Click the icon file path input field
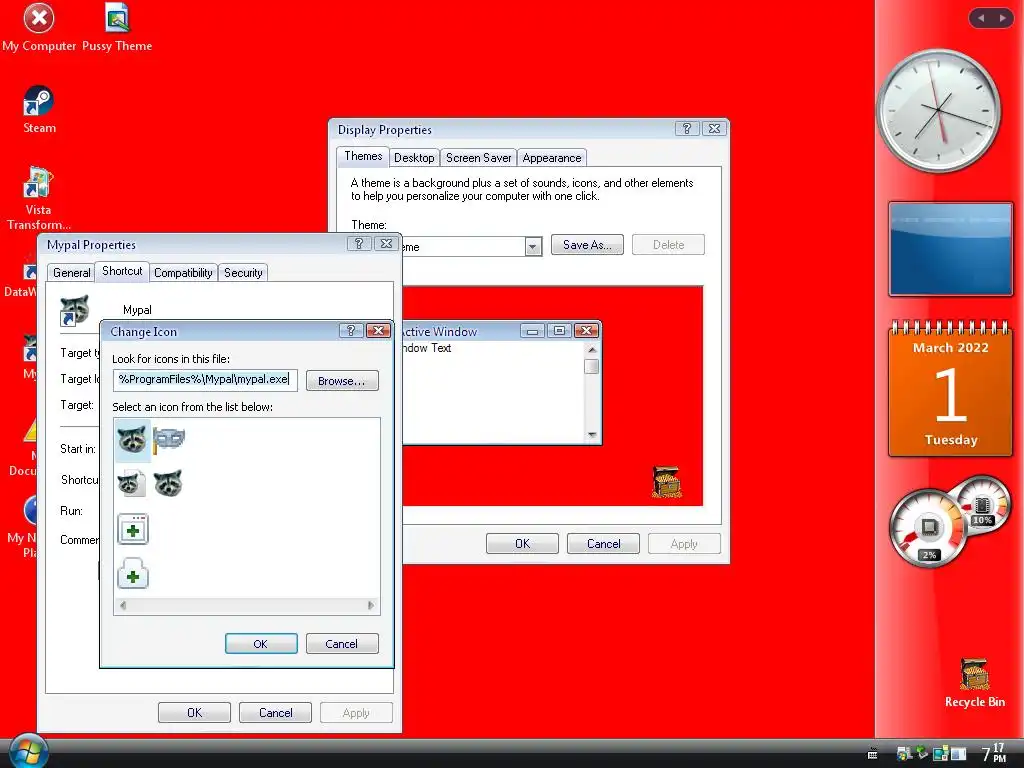 205,379
